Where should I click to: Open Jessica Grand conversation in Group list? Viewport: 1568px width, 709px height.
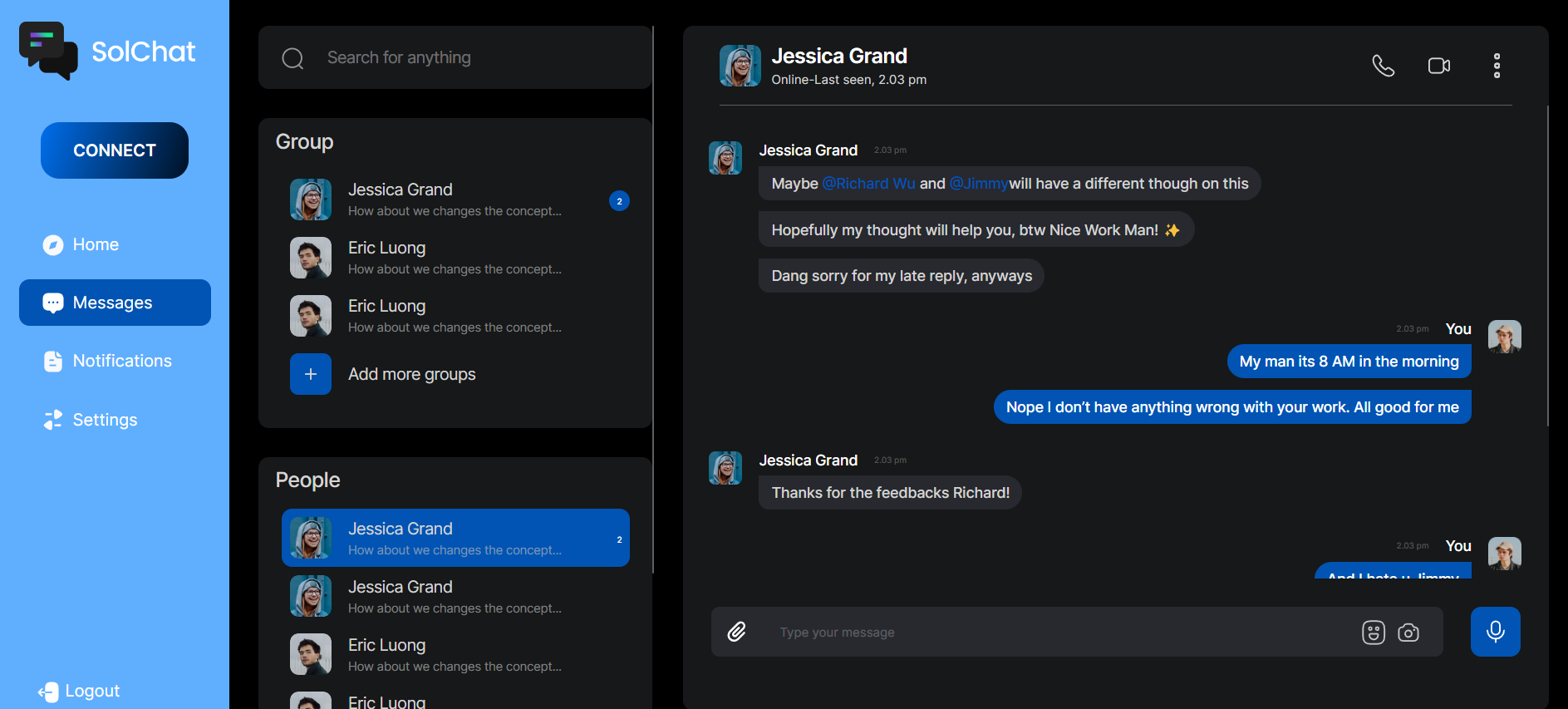pyautogui.click(x=455, y=199)
